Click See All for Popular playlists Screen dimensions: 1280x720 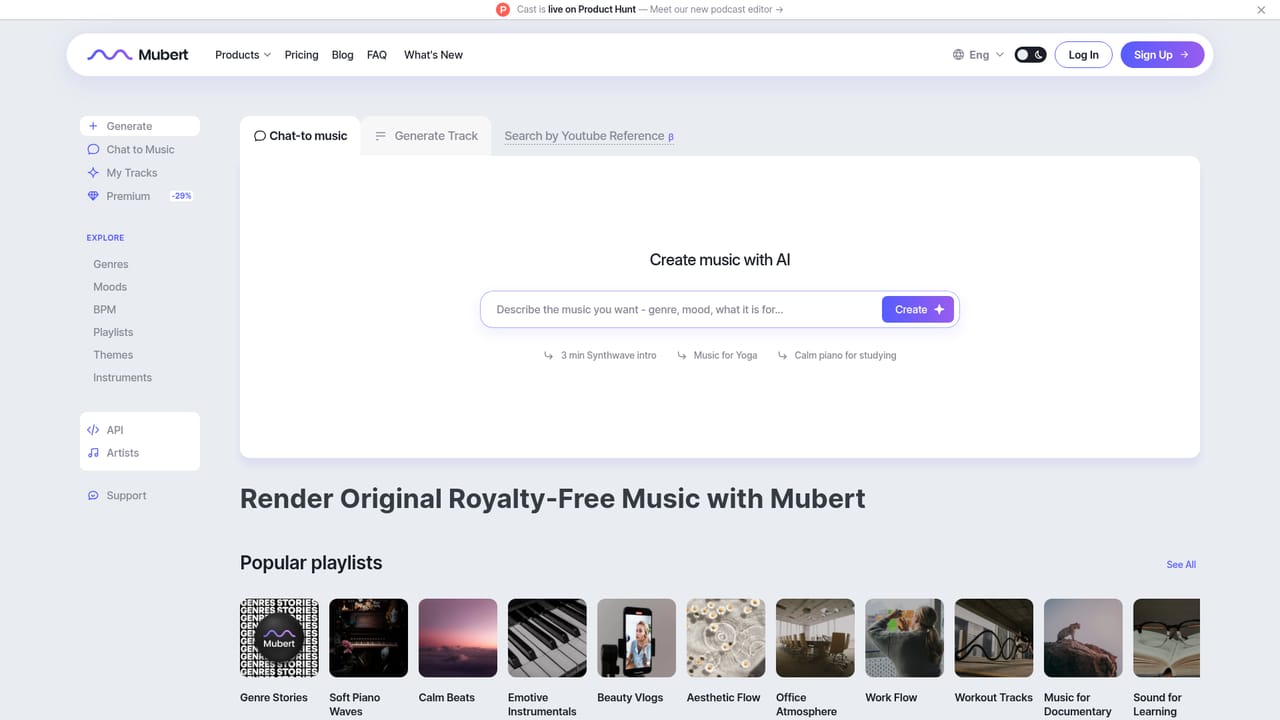(x=1181, y=565)
